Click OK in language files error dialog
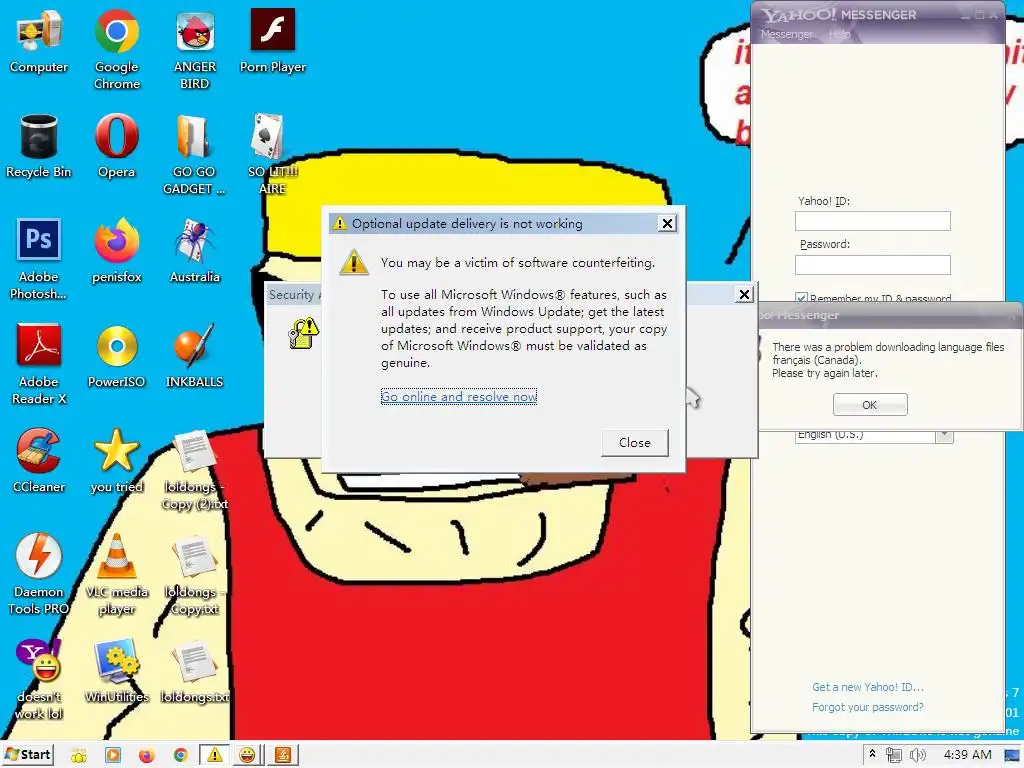 click(870, 405)
